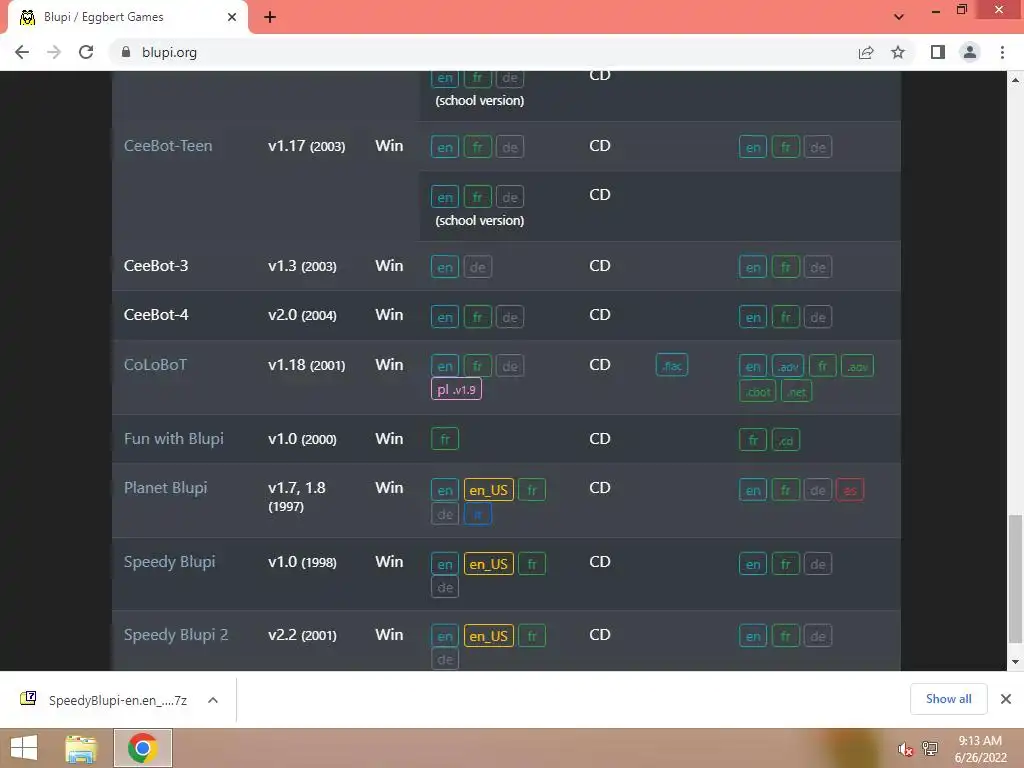
Task: Click the Blupi favicon on the tab
Action: 27,17
